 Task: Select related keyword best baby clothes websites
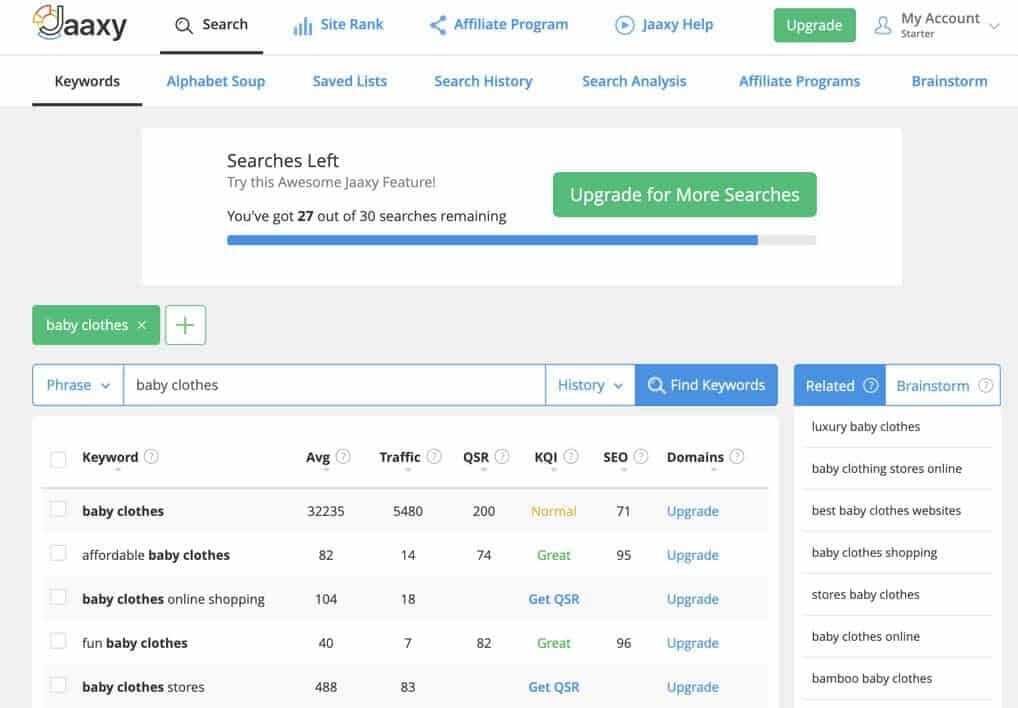886,511
